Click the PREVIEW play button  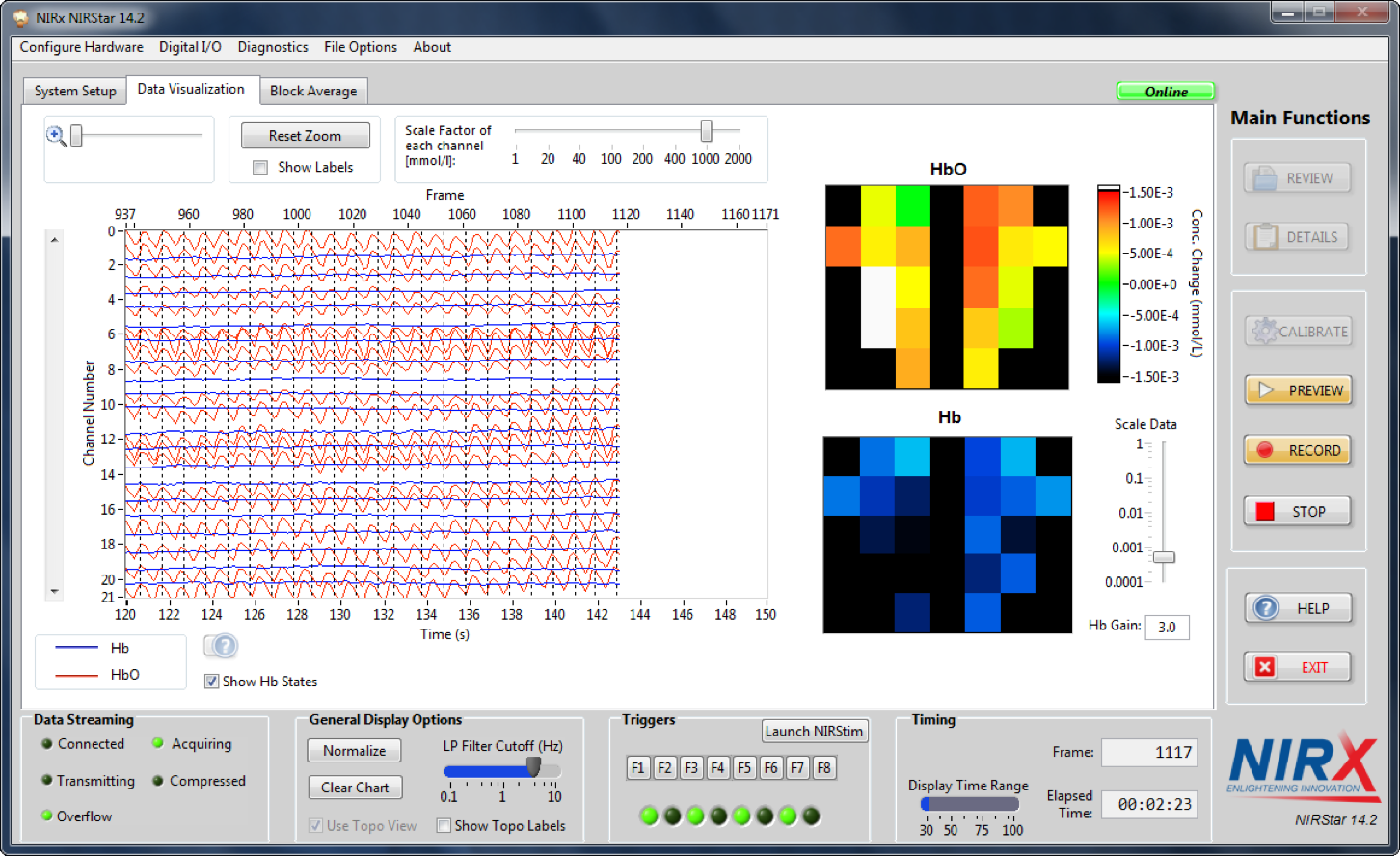1298,390
